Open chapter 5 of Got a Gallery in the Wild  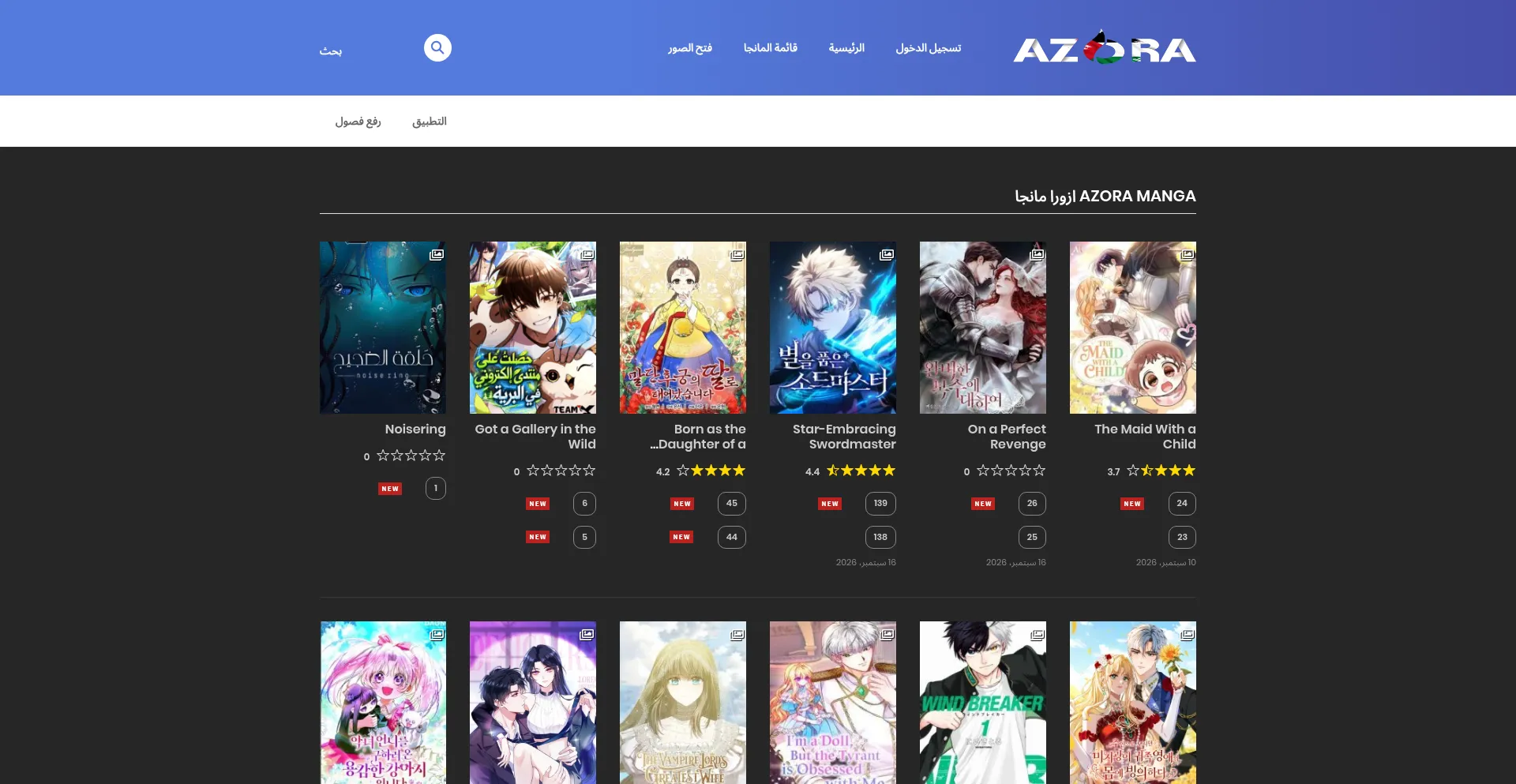click(584, 538)
